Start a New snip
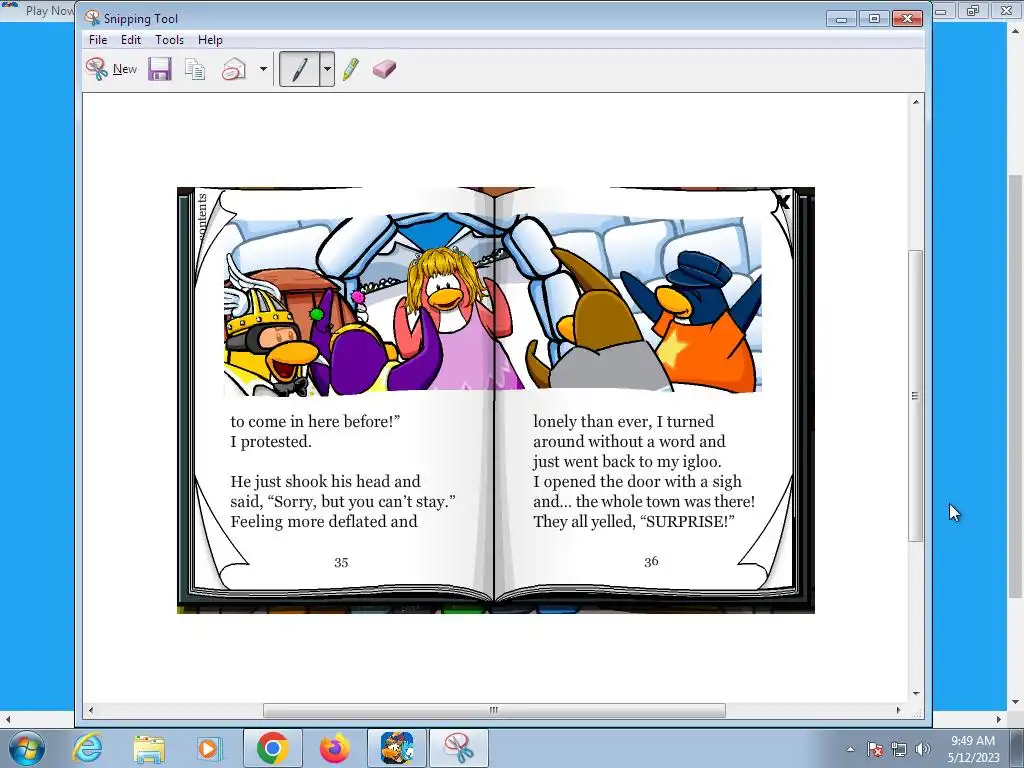This screenshot has height=768, width=1024. pyautogui.click(x=111, y=69)
